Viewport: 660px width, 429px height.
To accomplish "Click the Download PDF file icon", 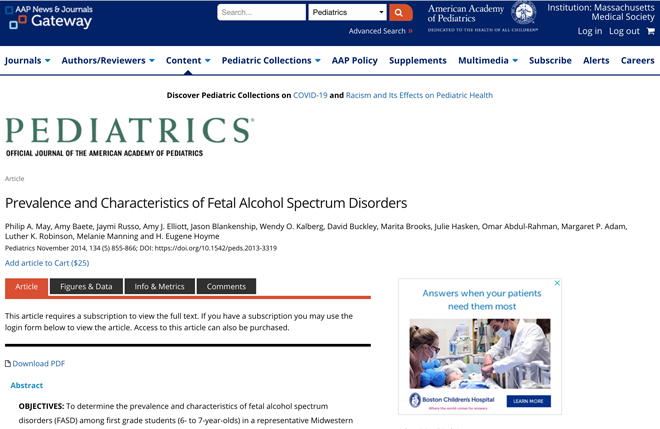I will pyautogui.click(x=8, y=363).
